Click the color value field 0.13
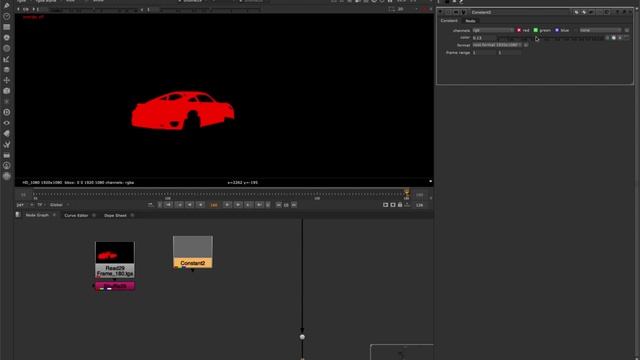Image resolution: width=640 pixels, height=360 pixels. tap(484, 38)
